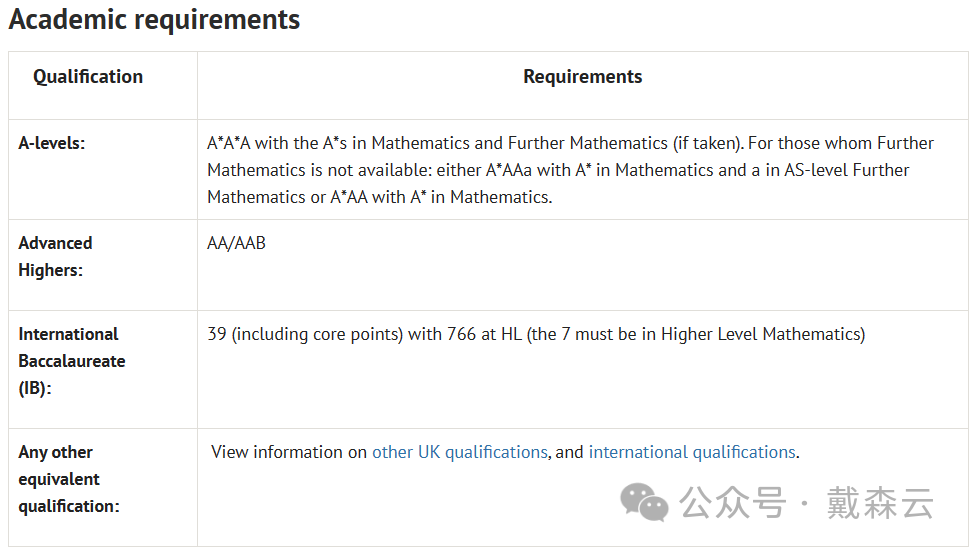Open the other UK qualifications link
Viewport: 976px width, 555px height.
[x=459, y=452]
